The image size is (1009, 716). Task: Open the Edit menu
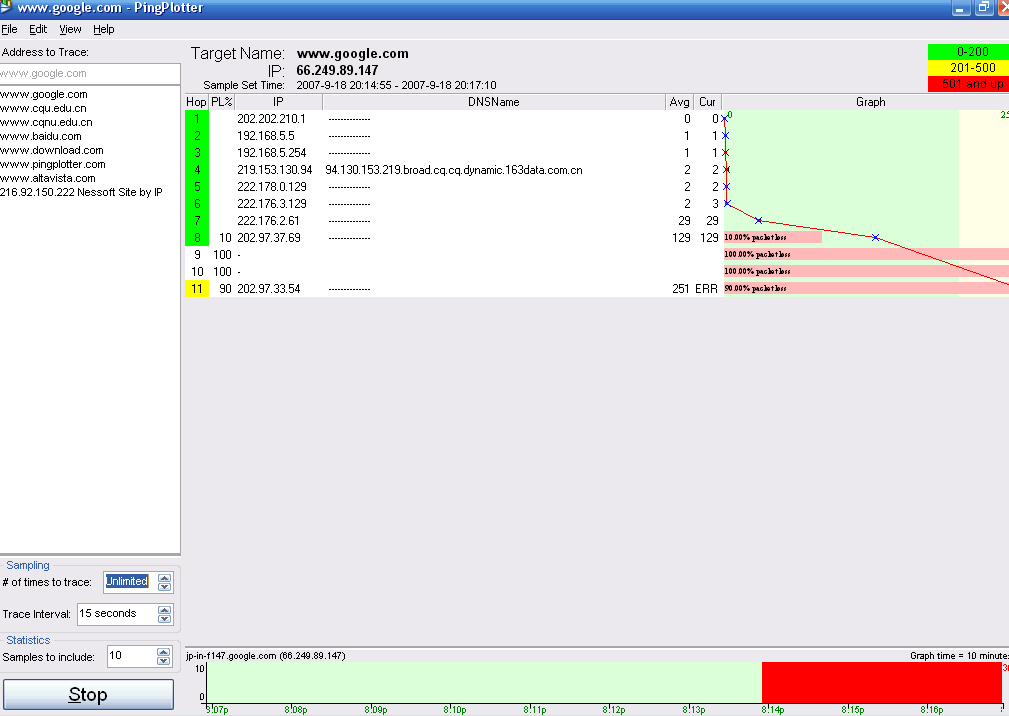point(37,29)
